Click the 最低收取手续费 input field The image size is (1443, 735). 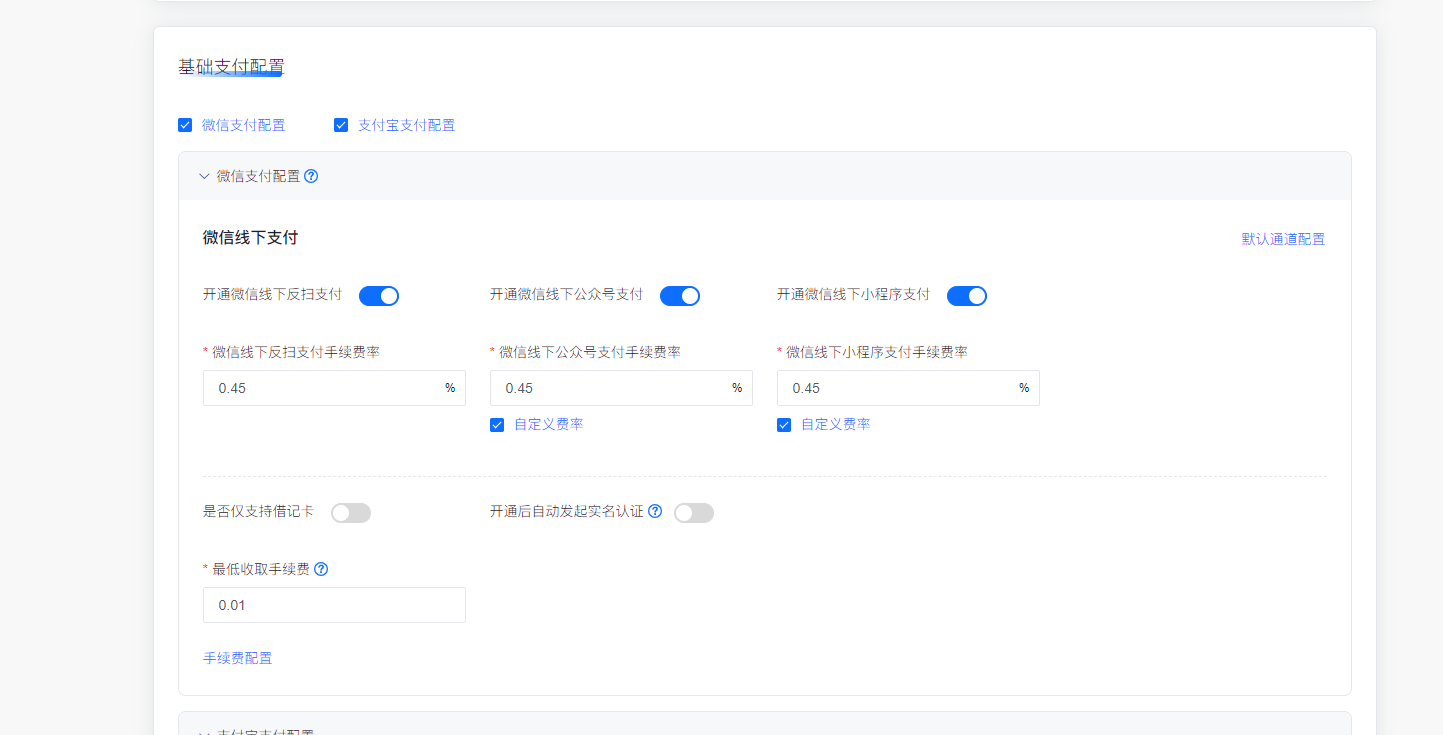pyautogui.click(x=334, y=605)
